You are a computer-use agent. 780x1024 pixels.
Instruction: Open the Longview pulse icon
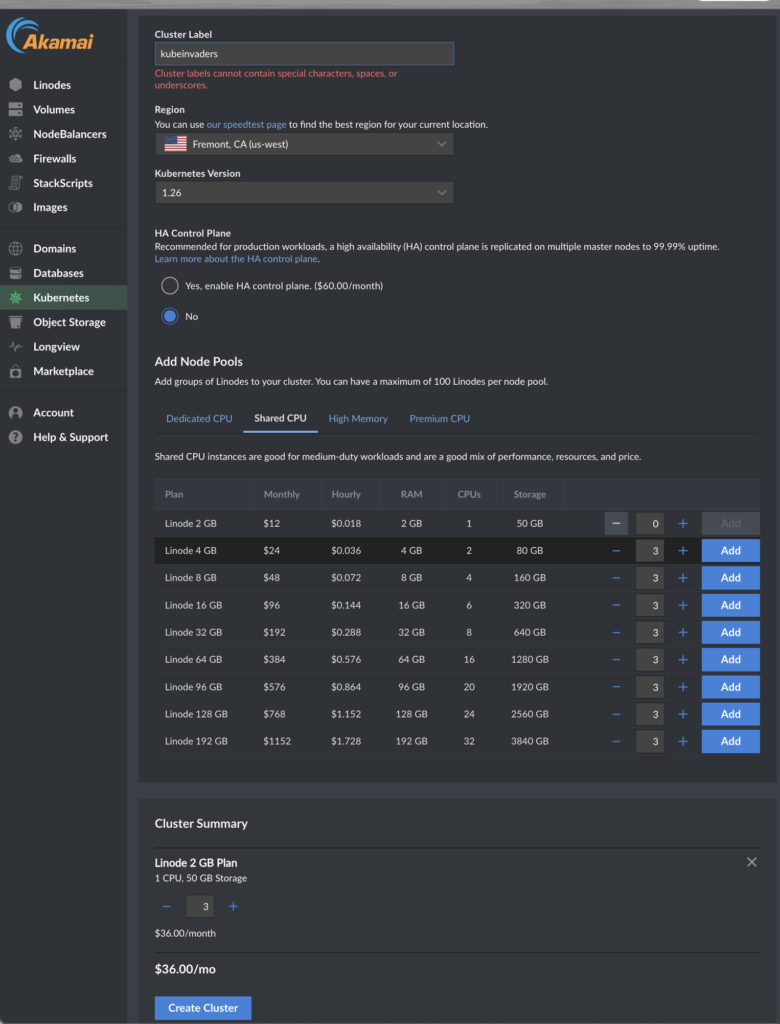[x=16, y=347]
